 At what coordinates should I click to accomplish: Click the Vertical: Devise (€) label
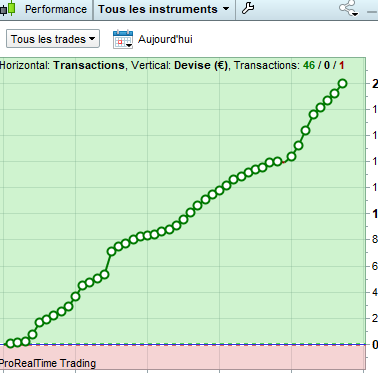tap(179, 65)
